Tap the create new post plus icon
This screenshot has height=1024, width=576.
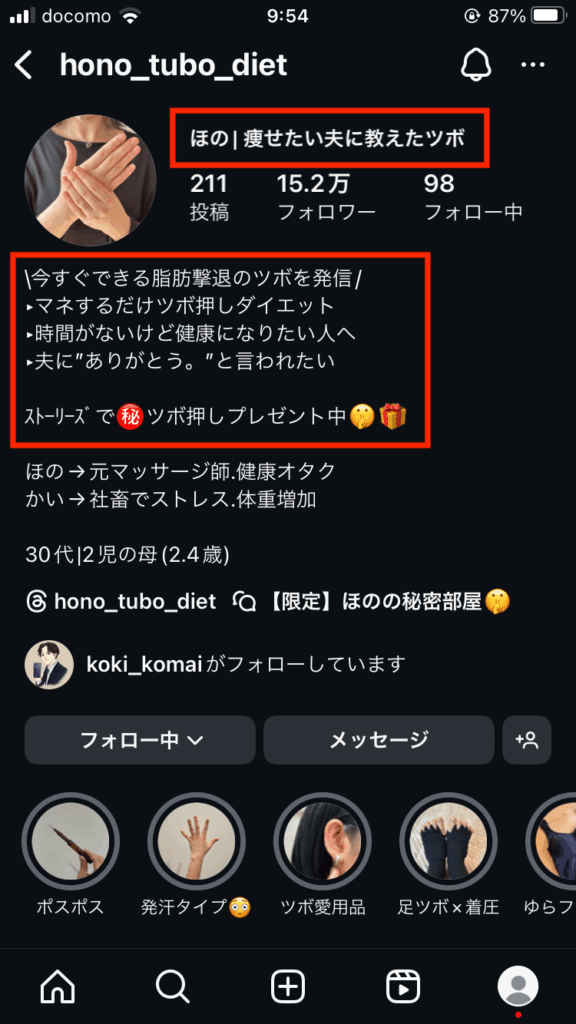pos(288,985)
